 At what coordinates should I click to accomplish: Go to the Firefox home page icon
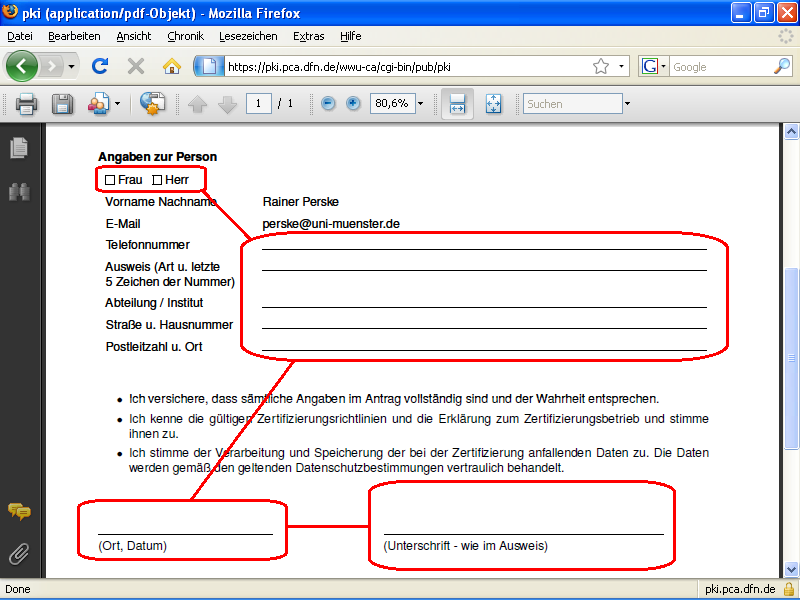[172, 67]
